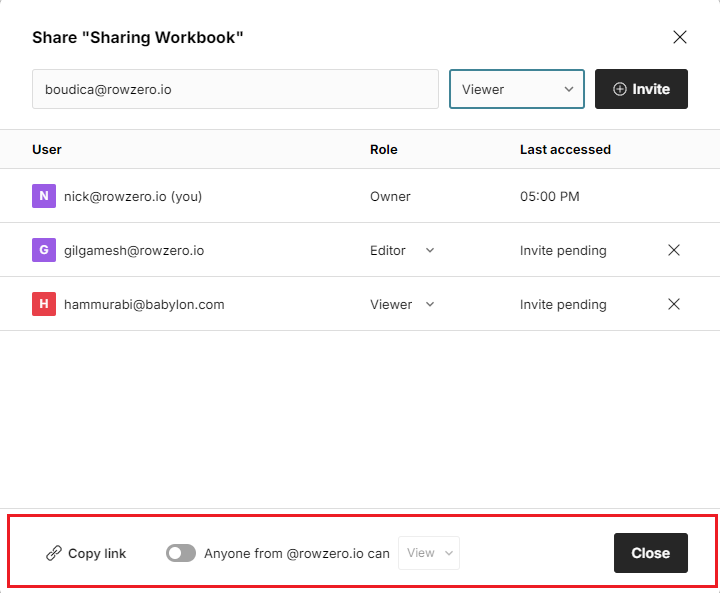The height and width of the screenshot is (593, 721).
Task: Toggle Anyone from @rowzero.io access switch
Action: pyautogui.click(x=181, y=553)
